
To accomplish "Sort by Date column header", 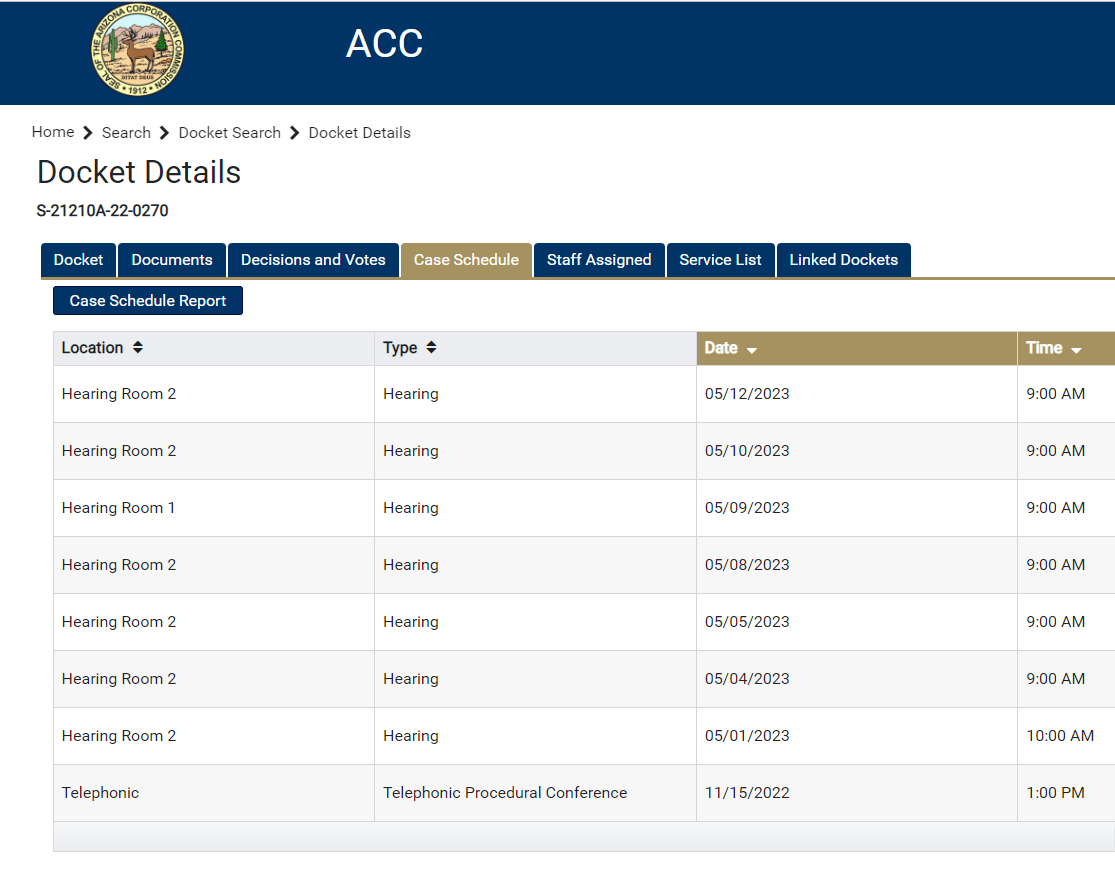I will (857, 349).
